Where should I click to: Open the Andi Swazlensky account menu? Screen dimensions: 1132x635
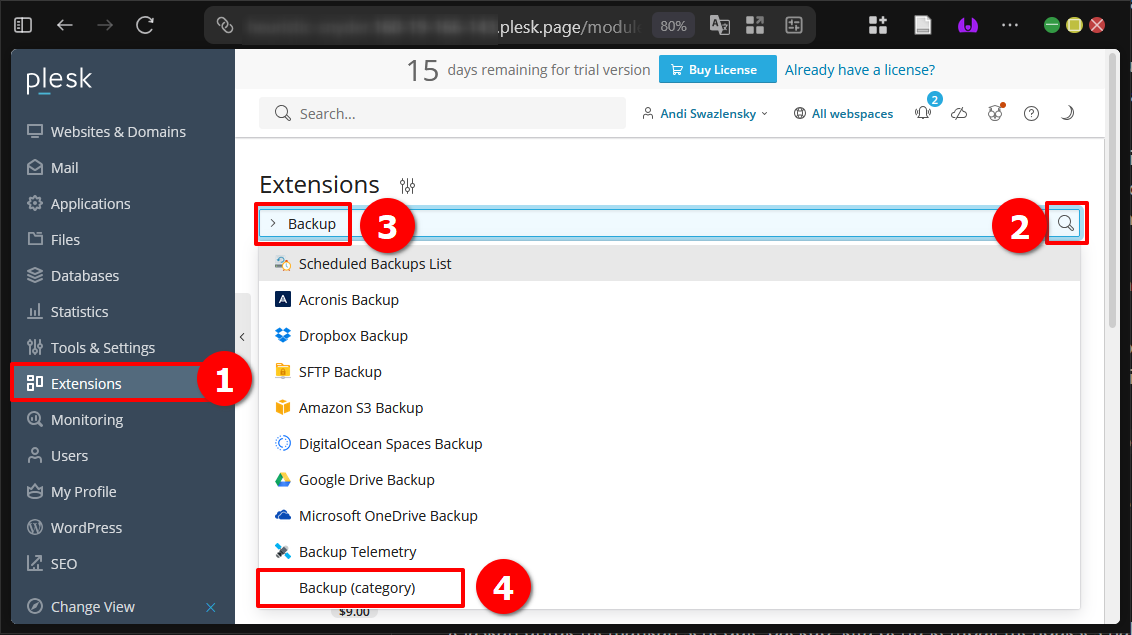[x=705, y=113]
